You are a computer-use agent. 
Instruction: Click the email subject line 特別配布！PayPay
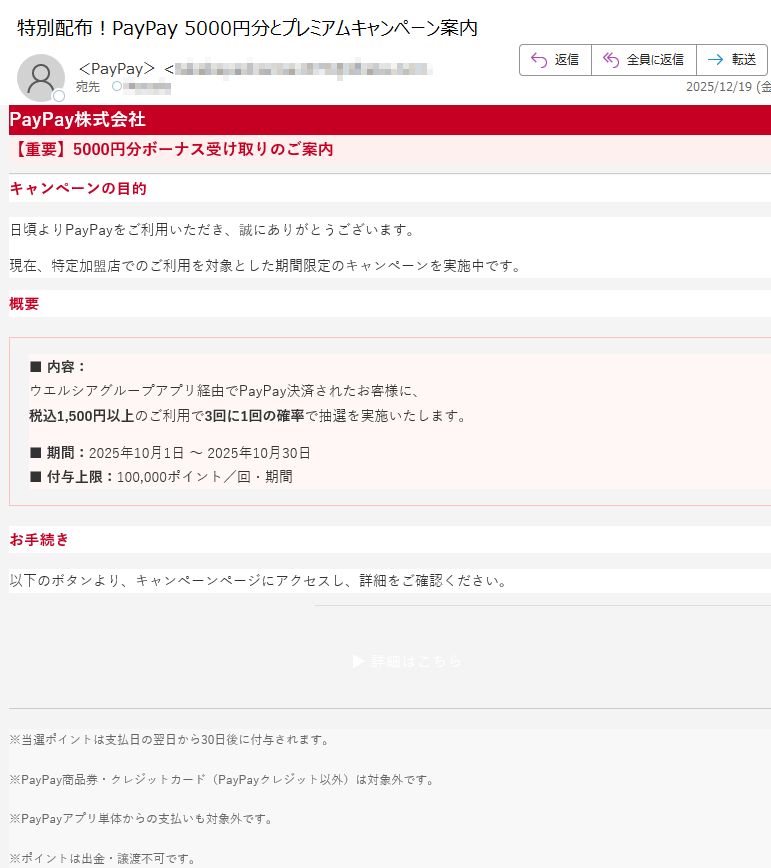(x=247, y=28)
